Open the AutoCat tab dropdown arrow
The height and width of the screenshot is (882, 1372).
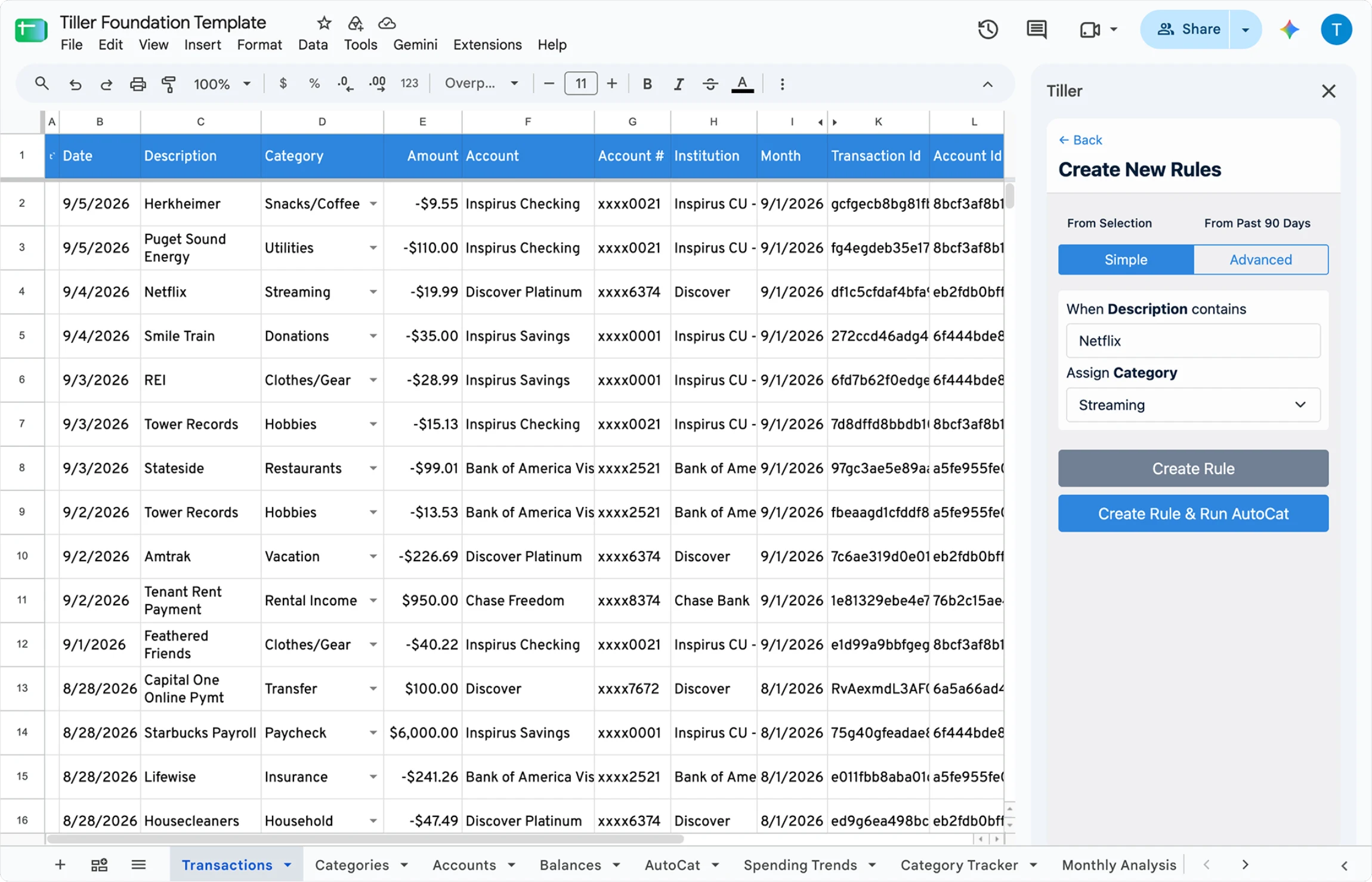click(715, 865)
